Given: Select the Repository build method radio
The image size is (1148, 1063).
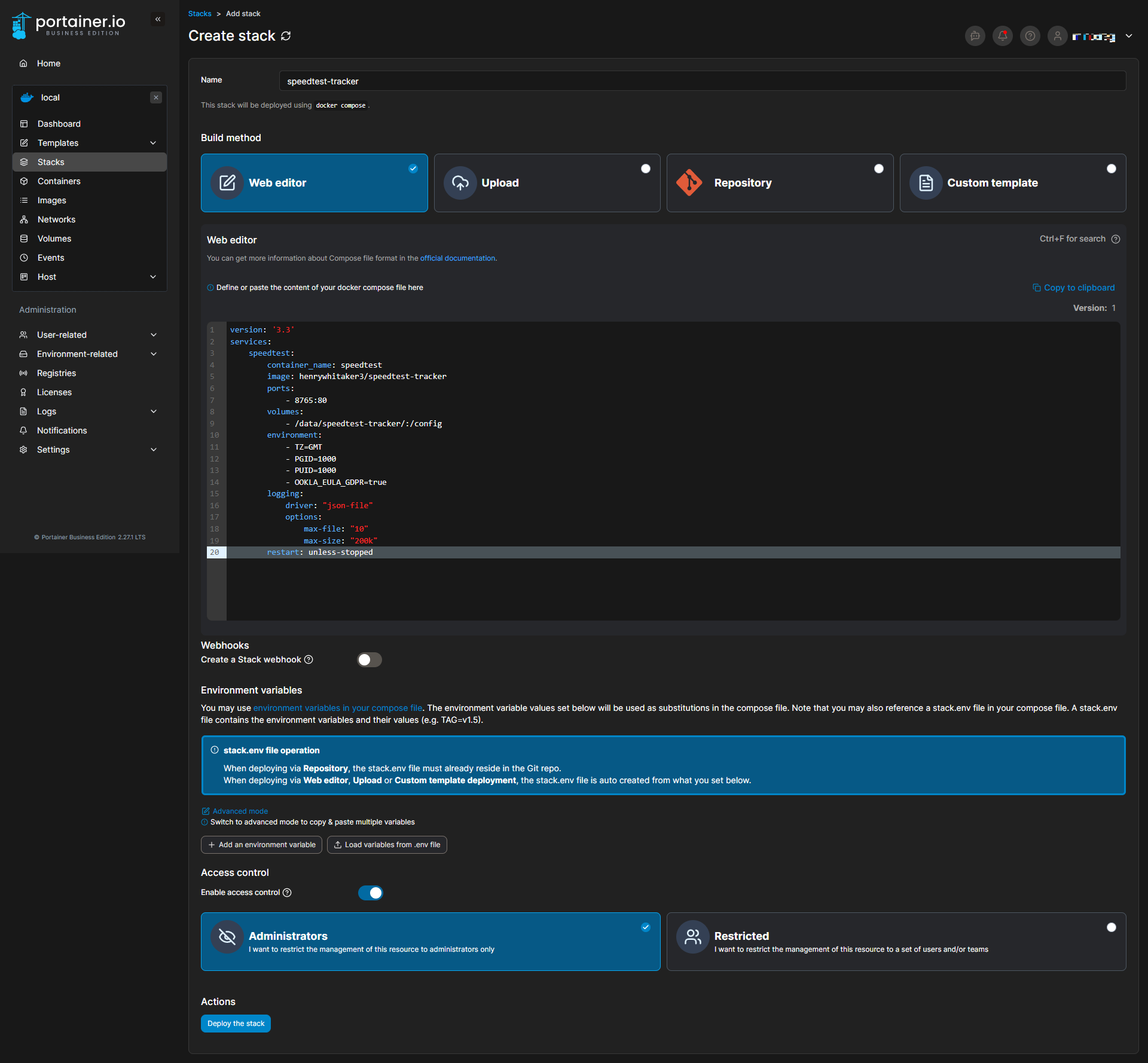Looking at the screenshot, I should coord(879,169).
